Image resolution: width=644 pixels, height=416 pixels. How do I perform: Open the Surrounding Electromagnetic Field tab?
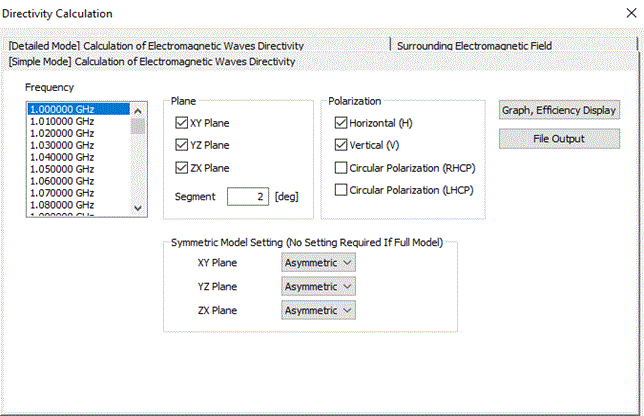[x=474, y=46]
